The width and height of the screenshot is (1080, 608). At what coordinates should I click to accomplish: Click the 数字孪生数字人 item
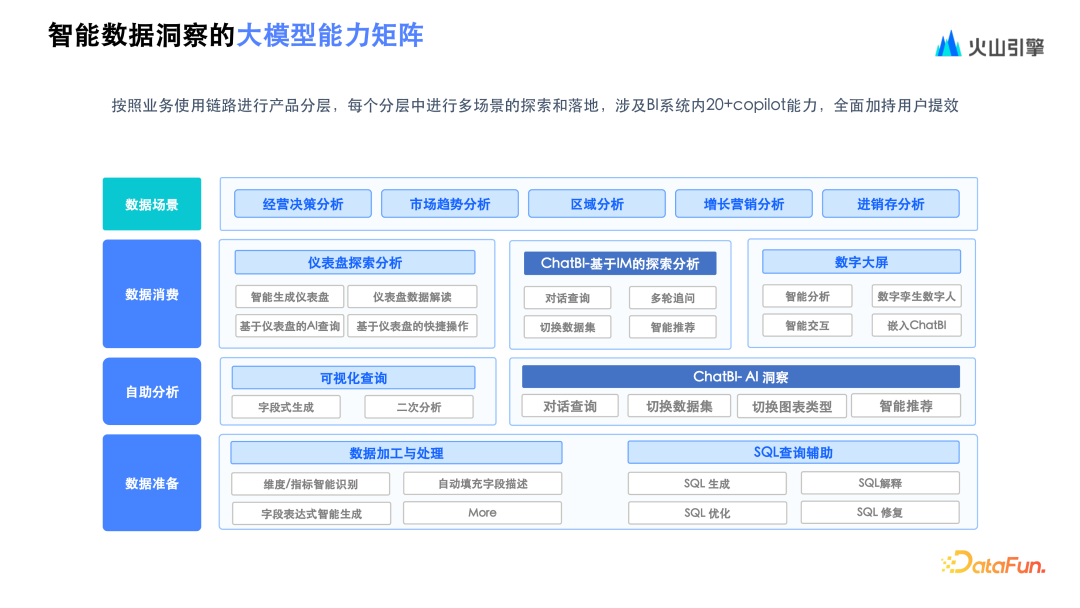coord(916,296)
